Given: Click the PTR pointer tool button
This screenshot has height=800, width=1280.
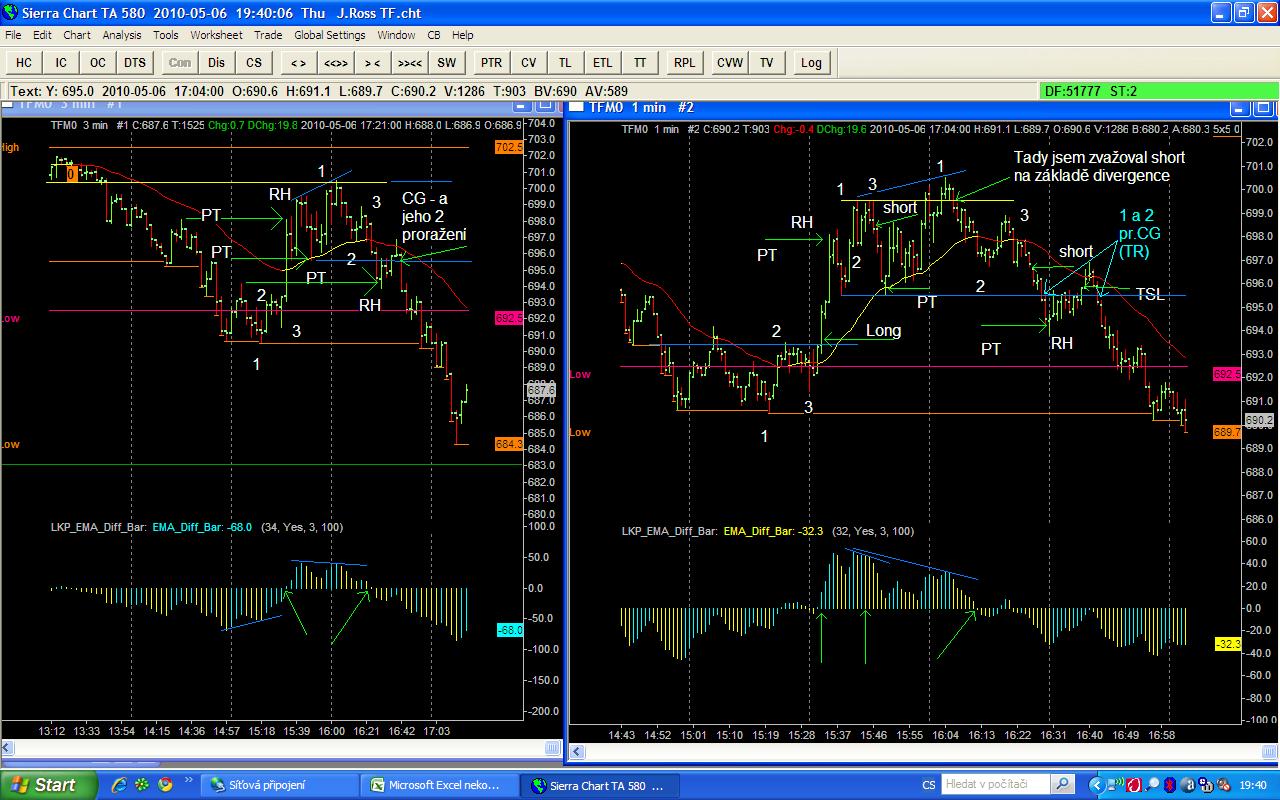Looking at the screenshot, I should (491, 62).
